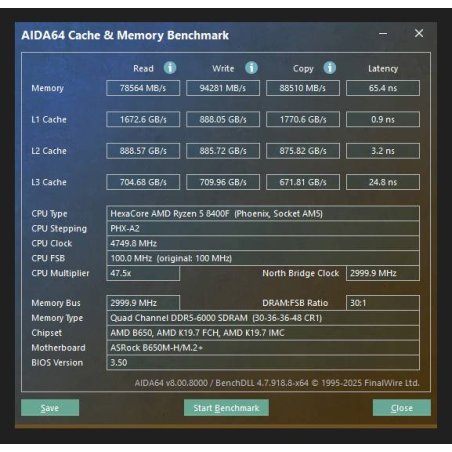Select the L1 Cache write value 888.05 GB/s
Screen dimensions: 452x452
[x=223, y=119]
